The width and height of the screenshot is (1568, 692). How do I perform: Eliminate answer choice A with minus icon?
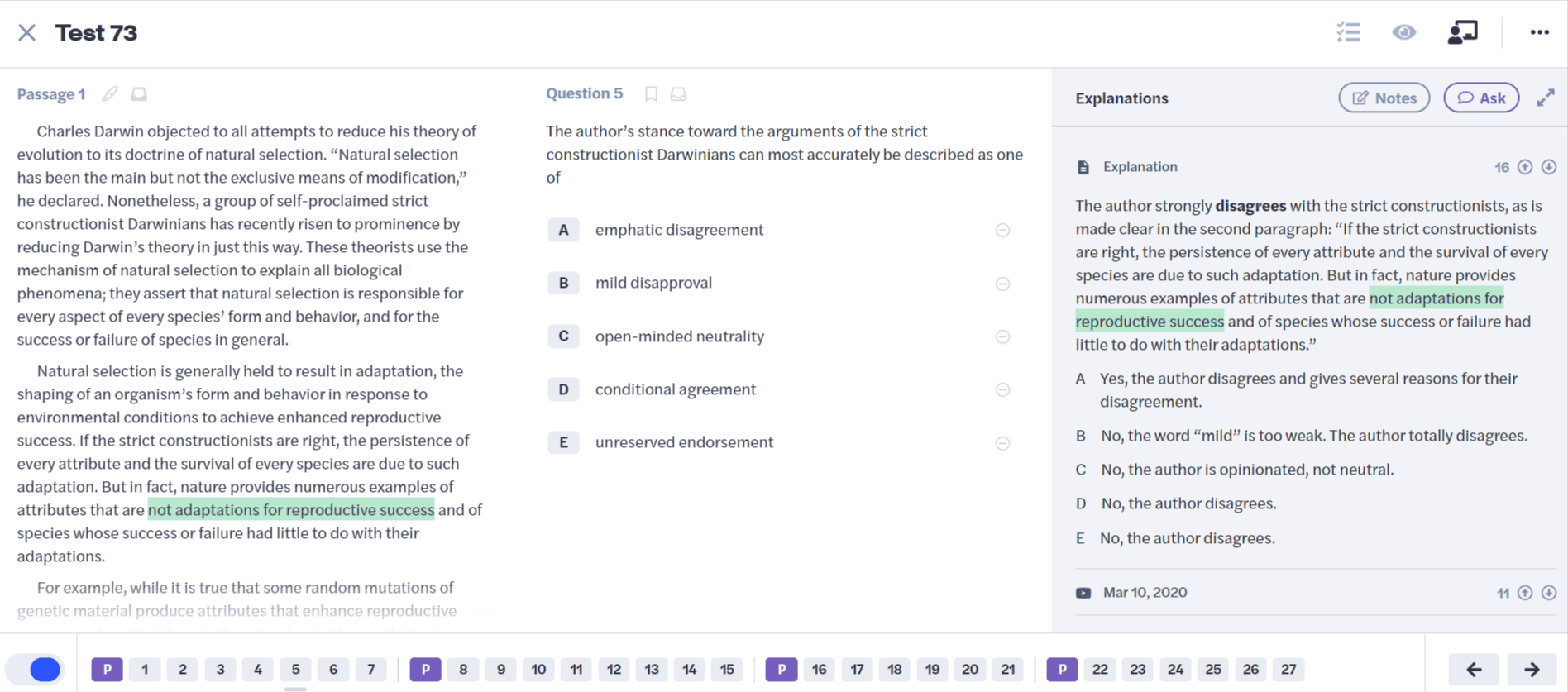coord(1002,231)
